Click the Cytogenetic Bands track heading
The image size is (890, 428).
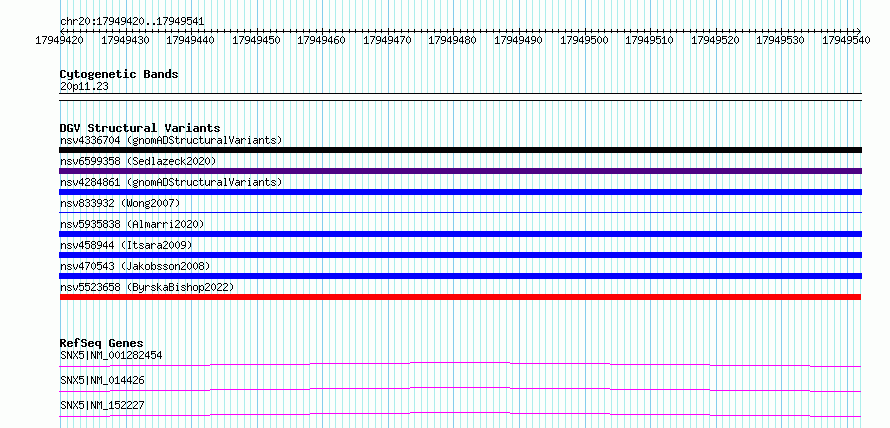coord(119,74)
